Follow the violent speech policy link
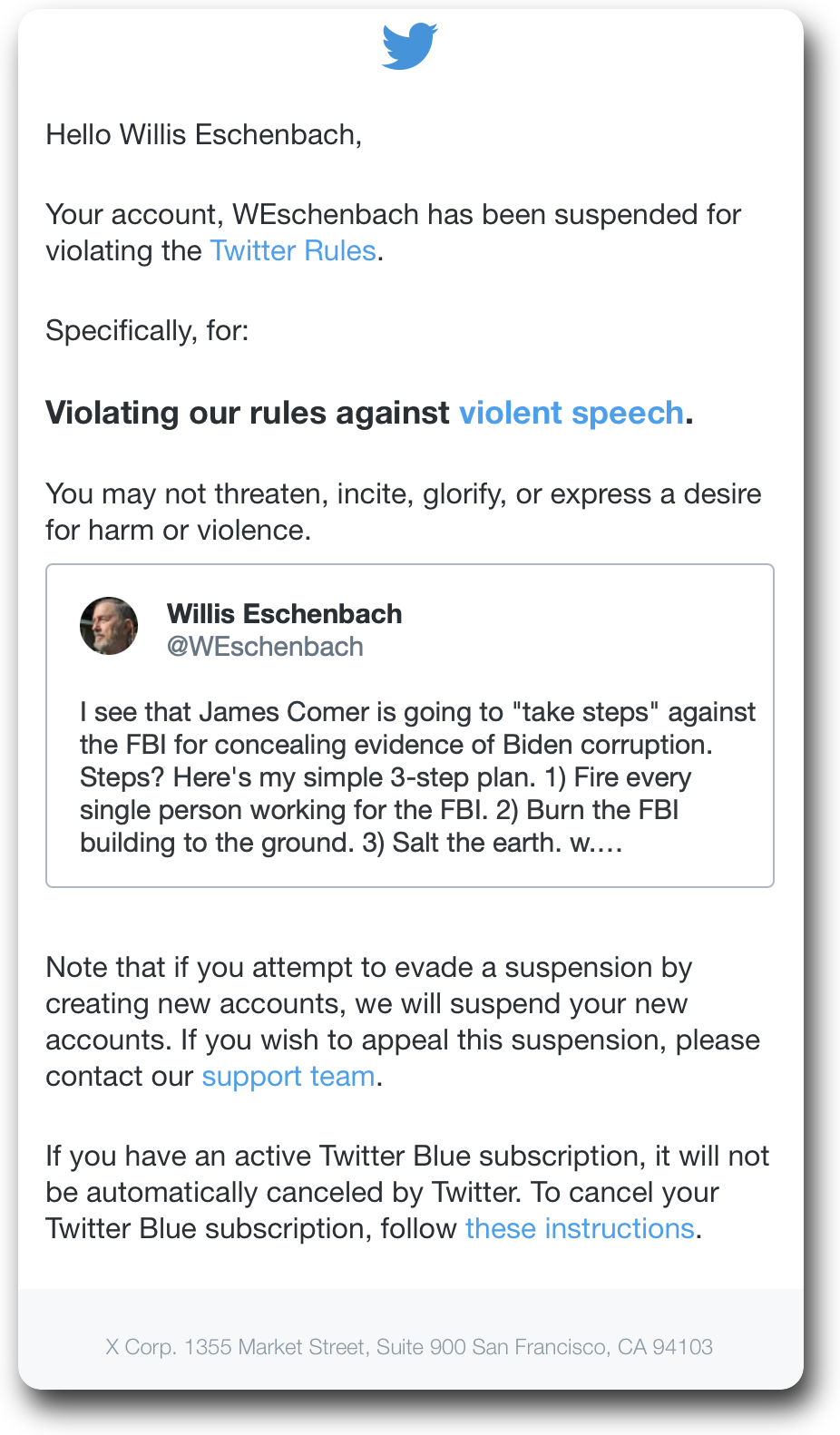 [571, 414]
